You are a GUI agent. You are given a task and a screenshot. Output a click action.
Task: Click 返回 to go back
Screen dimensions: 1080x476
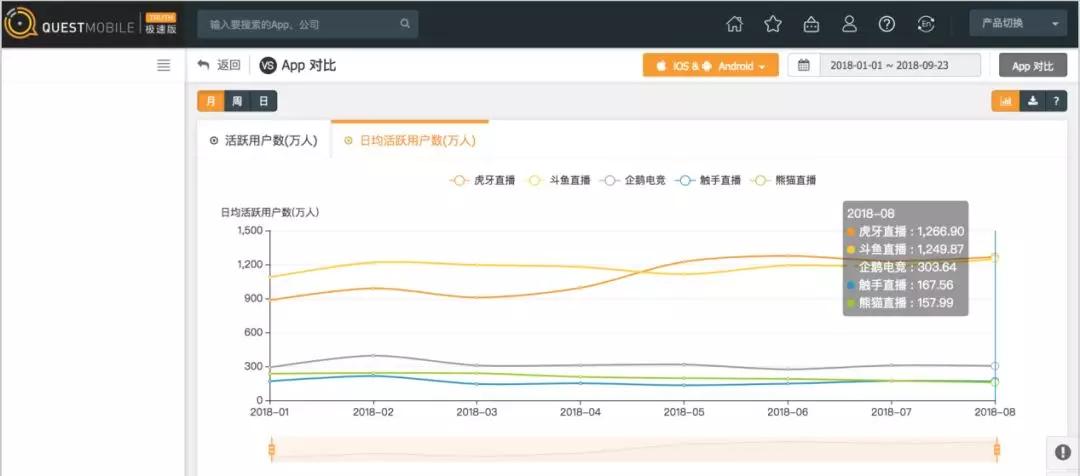point(229,65)
